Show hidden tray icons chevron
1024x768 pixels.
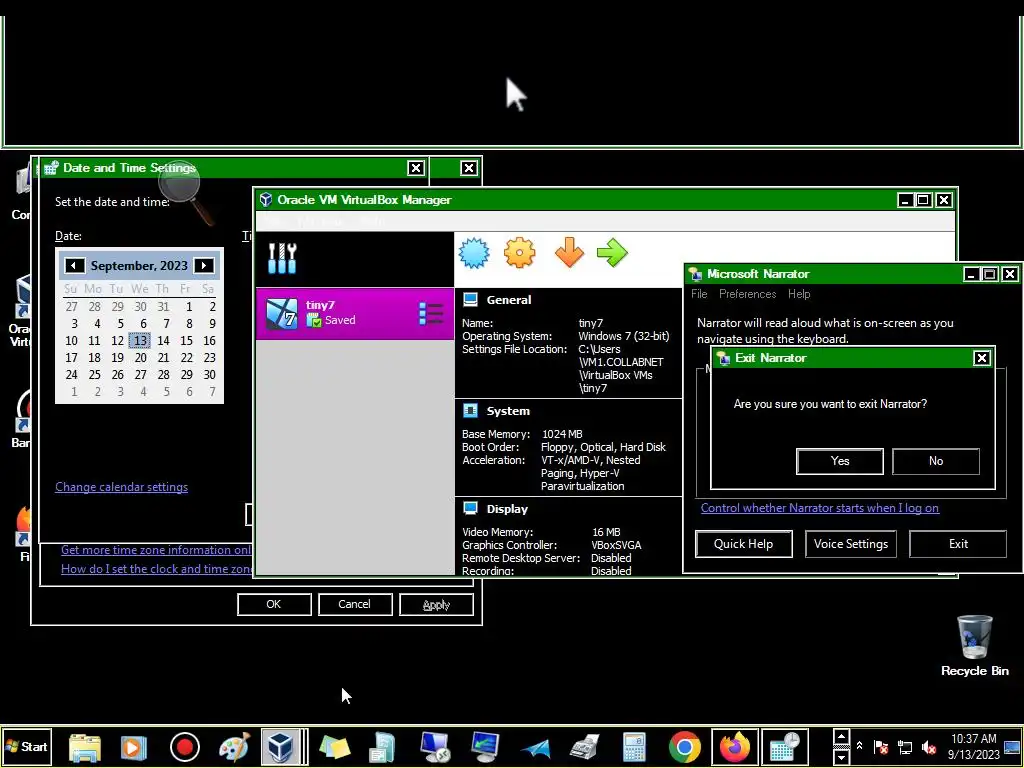(859, 746)
